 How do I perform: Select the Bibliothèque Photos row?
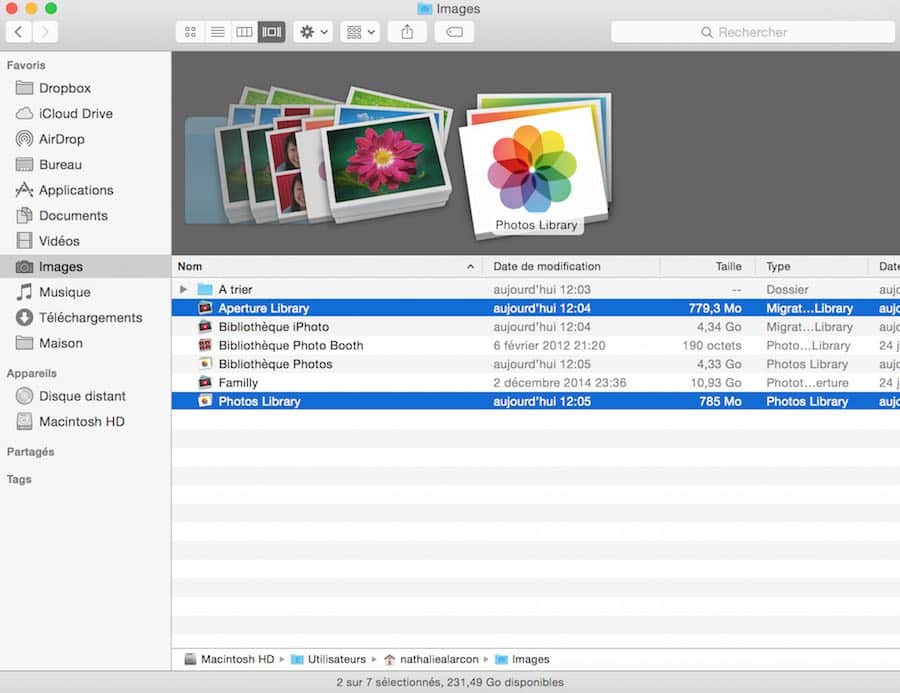(x=536, y=364)
